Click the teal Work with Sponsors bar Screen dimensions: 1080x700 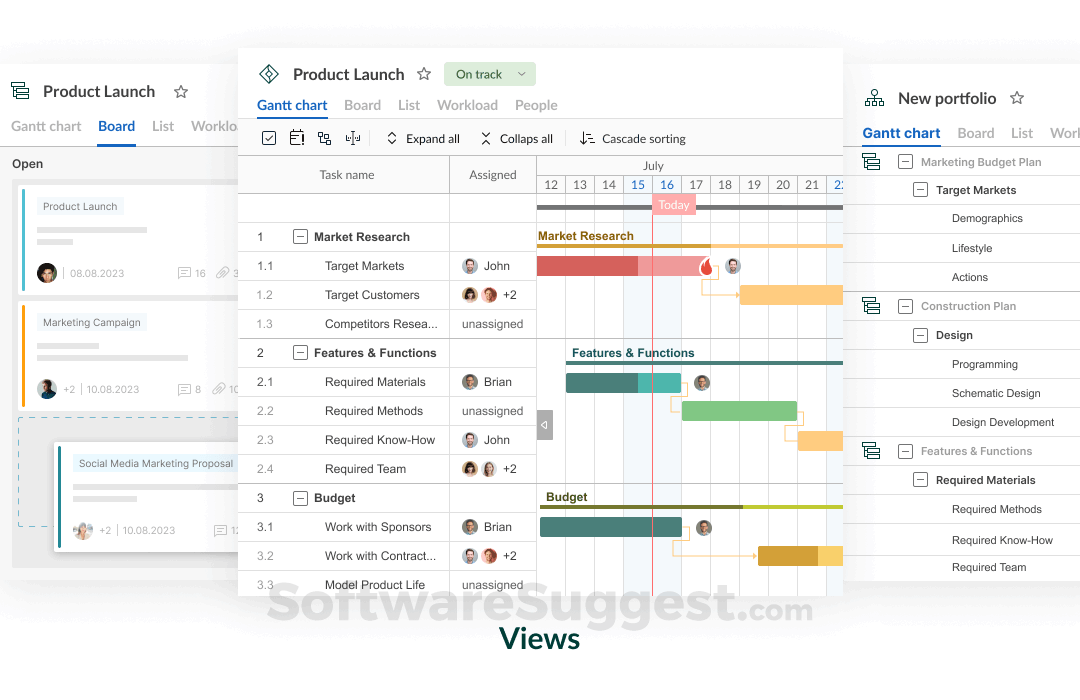pyautogui.click(x=610, y=527)
